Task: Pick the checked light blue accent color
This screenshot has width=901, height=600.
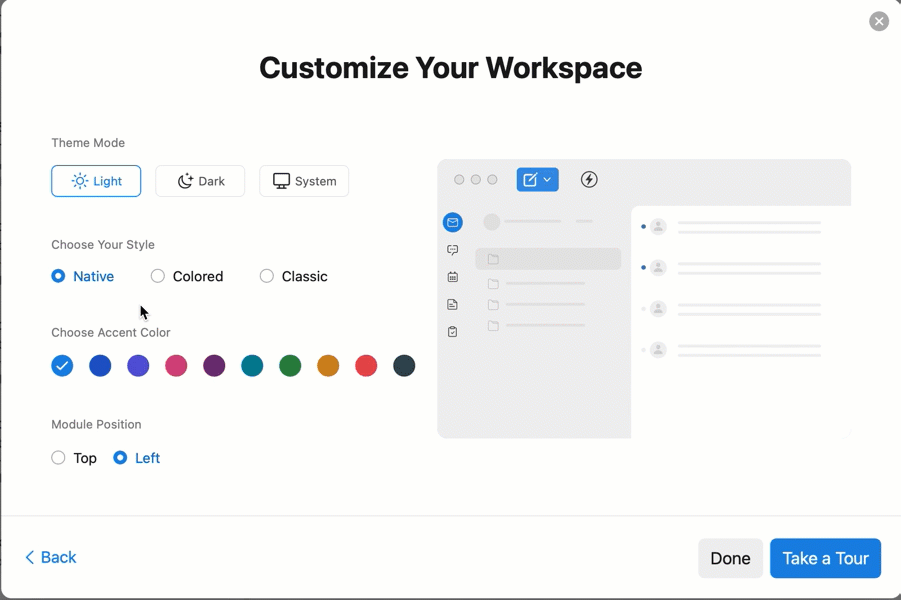Action: click(62, 366)
